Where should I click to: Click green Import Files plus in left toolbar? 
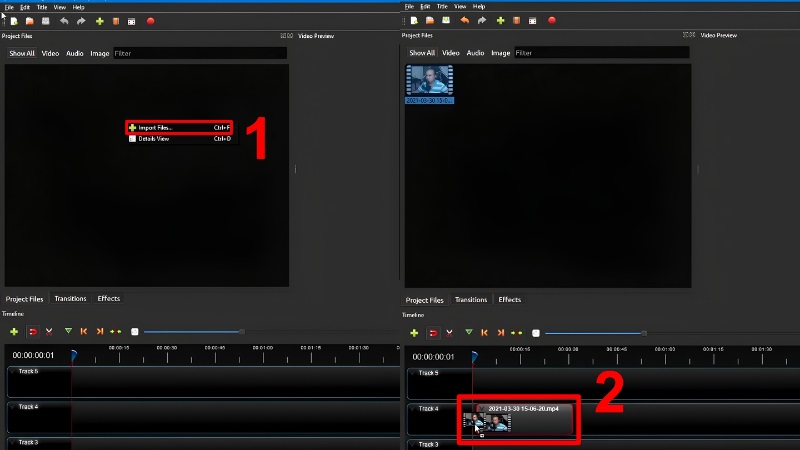tap(99, 21)
